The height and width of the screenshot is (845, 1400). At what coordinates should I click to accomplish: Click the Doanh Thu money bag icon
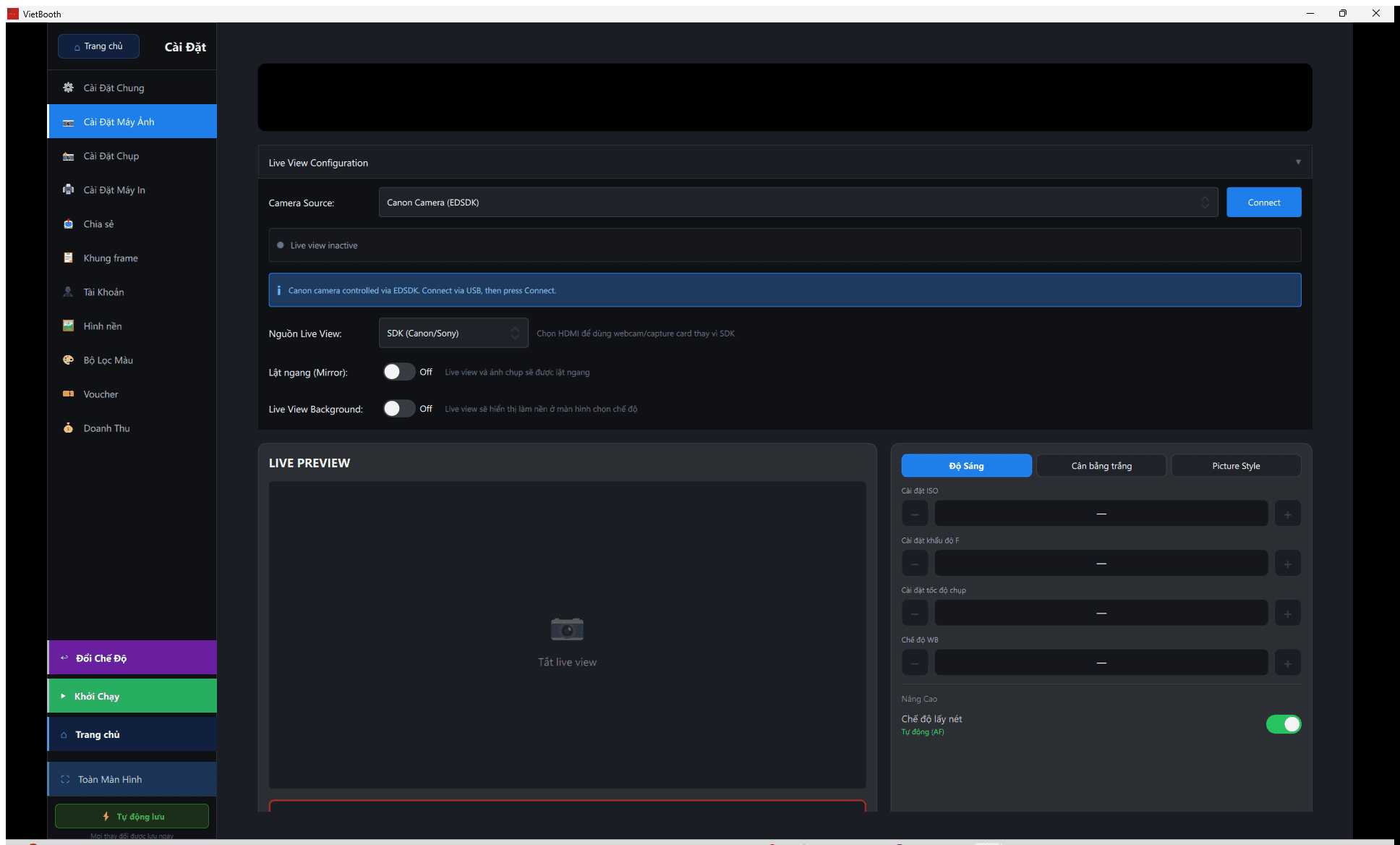(68, 428)
